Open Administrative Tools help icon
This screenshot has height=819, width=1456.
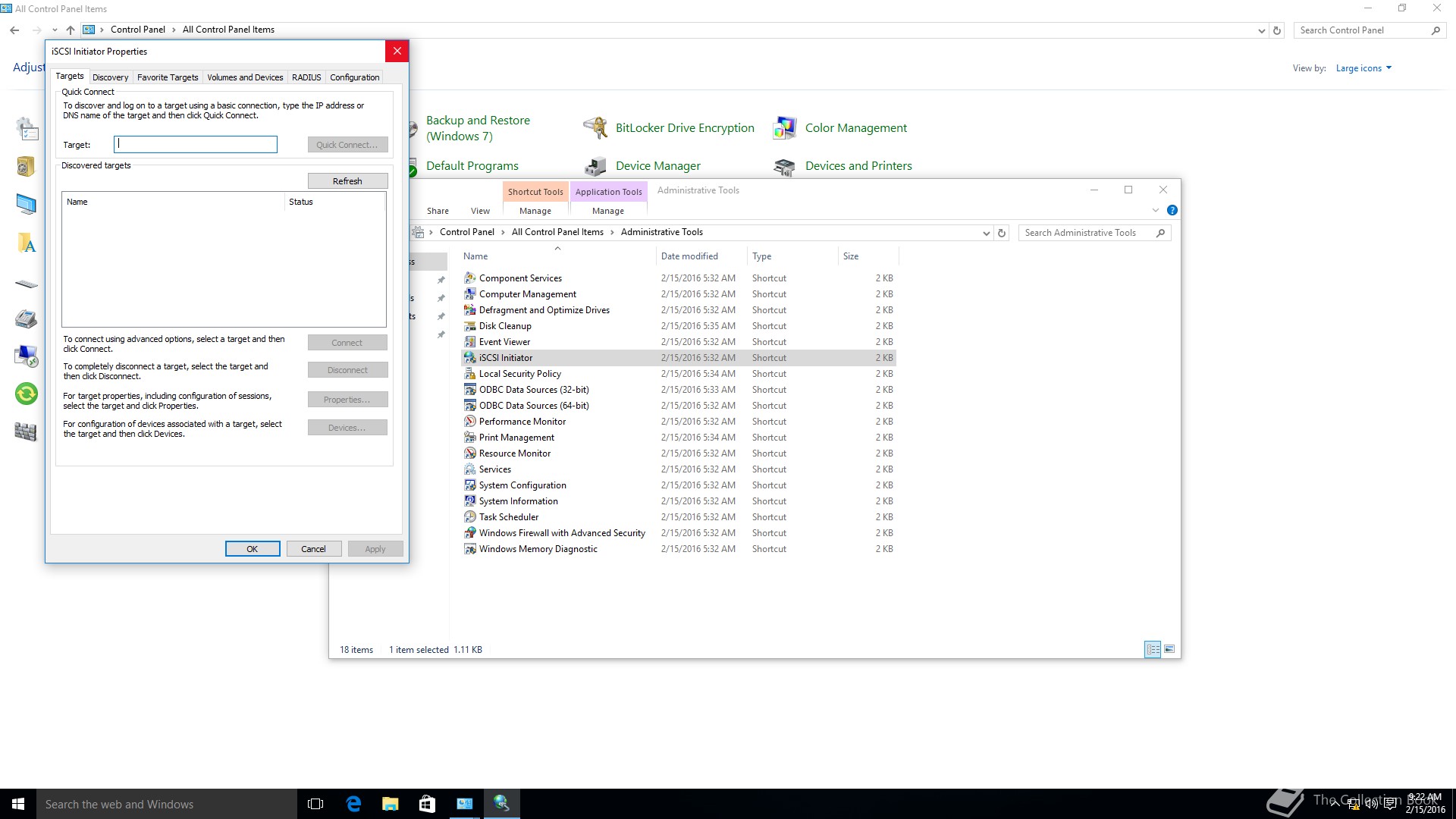(x=1172, y=210)
